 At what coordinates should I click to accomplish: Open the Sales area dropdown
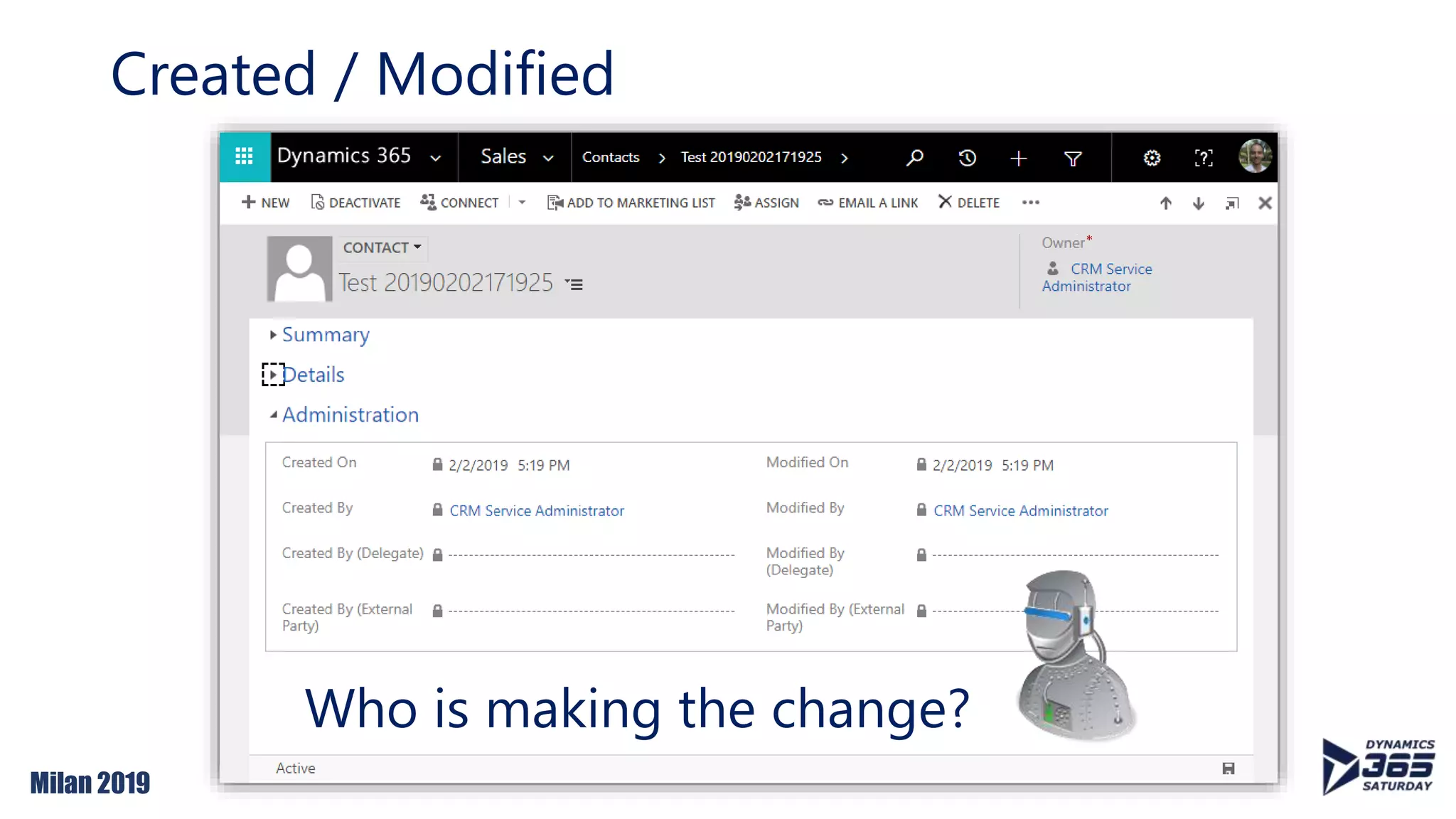[548, 159]
